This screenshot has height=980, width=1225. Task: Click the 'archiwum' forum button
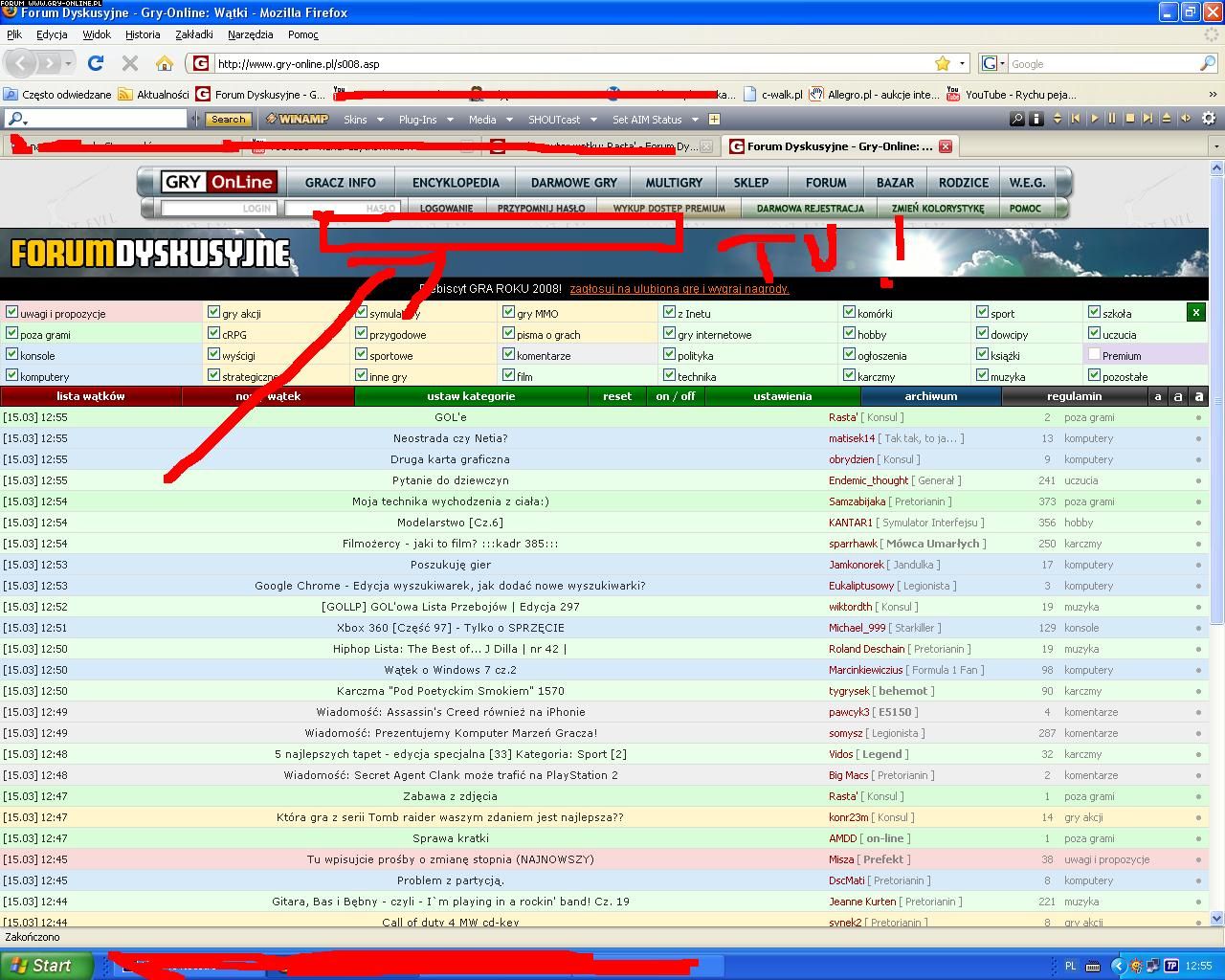tap(930, 396)
